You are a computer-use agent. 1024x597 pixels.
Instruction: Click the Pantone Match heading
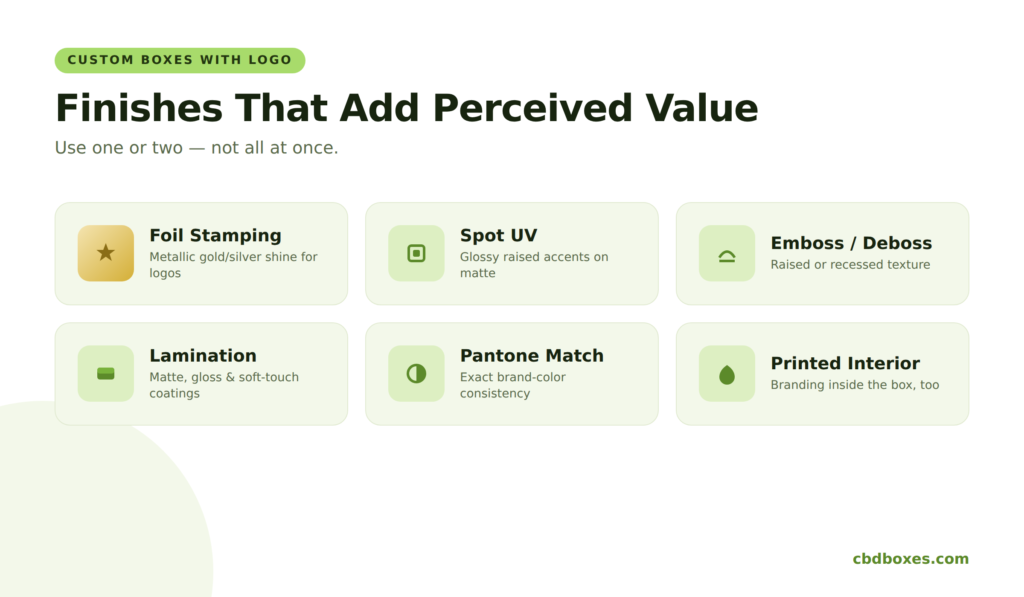[x=532, y=355]
